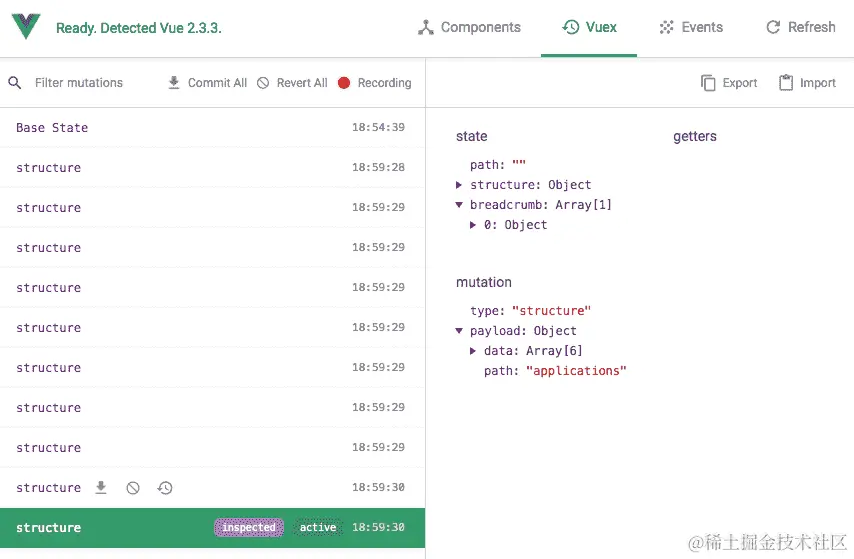
Task: Select the structure mutation at 18:59:28
Action: (x=212, y=167)
